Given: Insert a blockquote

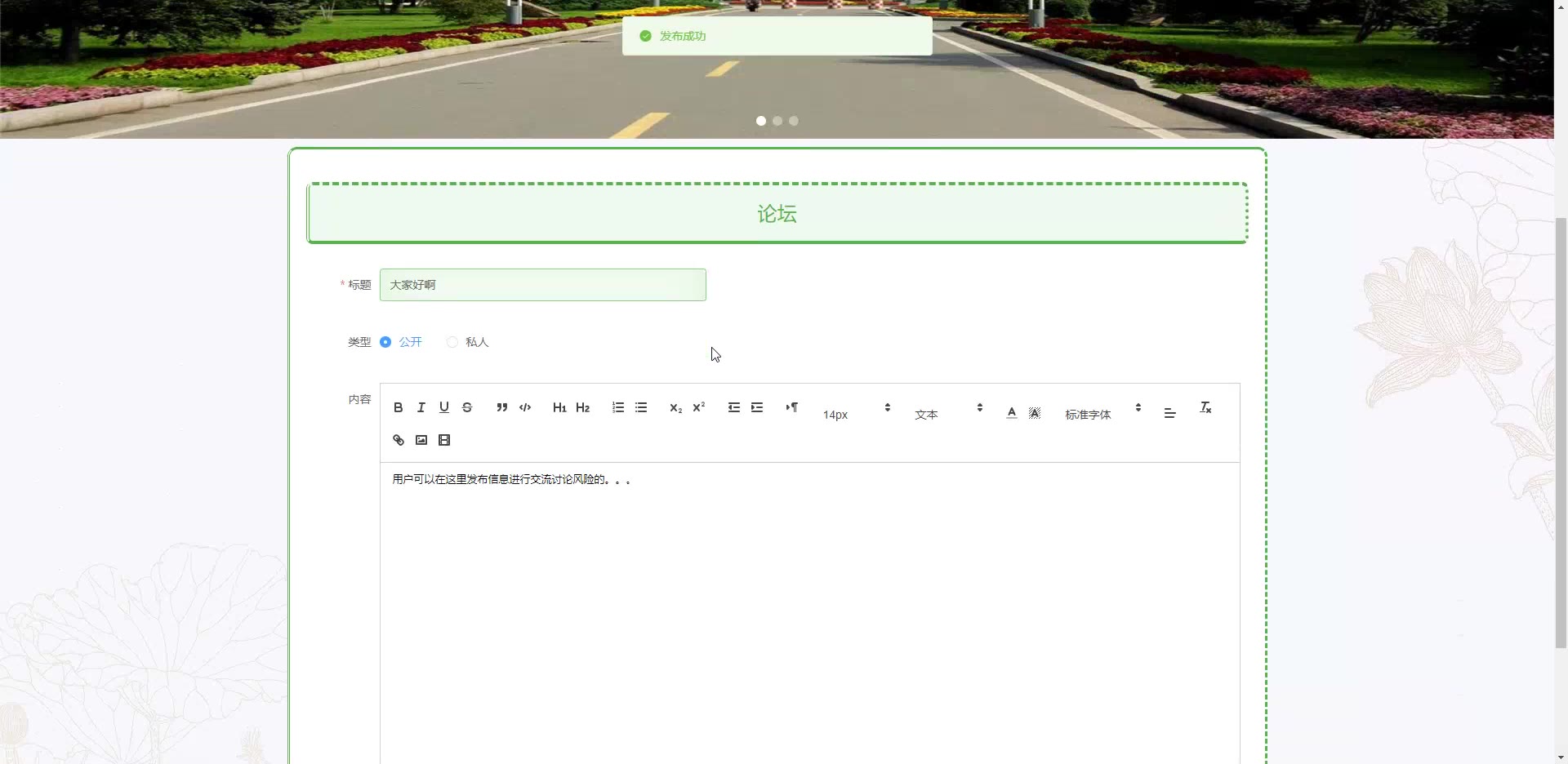Looking at the screenshot, I should coord(502,407).
